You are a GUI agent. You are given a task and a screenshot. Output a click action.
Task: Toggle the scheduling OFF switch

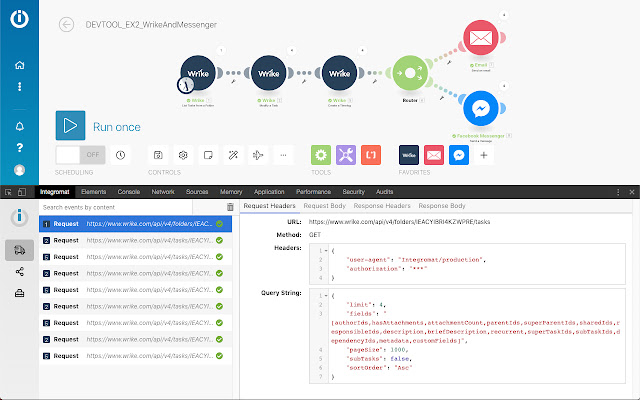click(81, 155)
